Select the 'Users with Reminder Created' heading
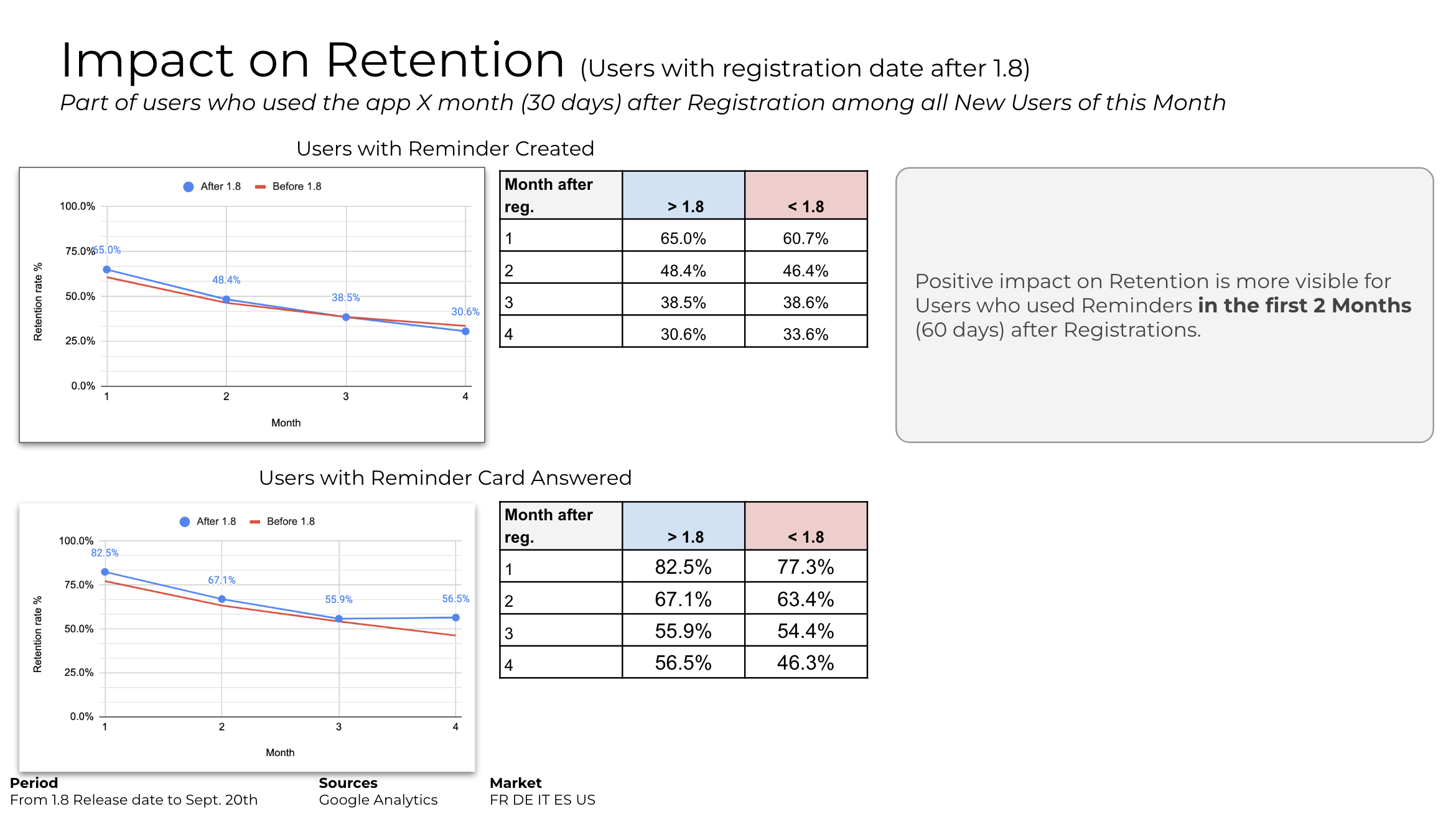The height and width of the screenshot is (814, 1456). (445, 149)
